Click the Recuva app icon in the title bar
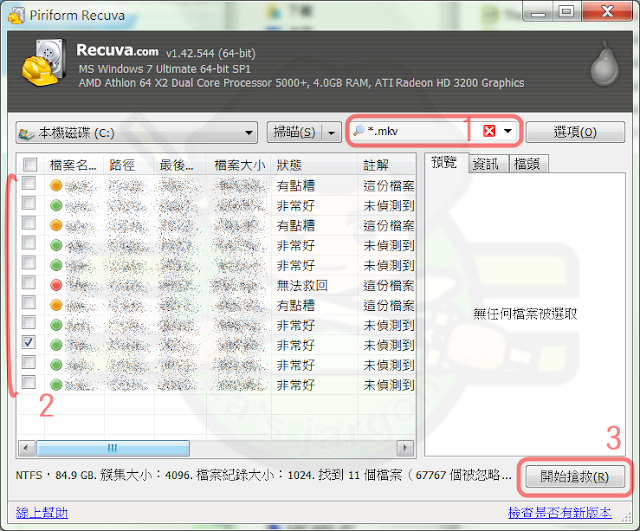The image size is (640, 531). click(x=16, y=16)
